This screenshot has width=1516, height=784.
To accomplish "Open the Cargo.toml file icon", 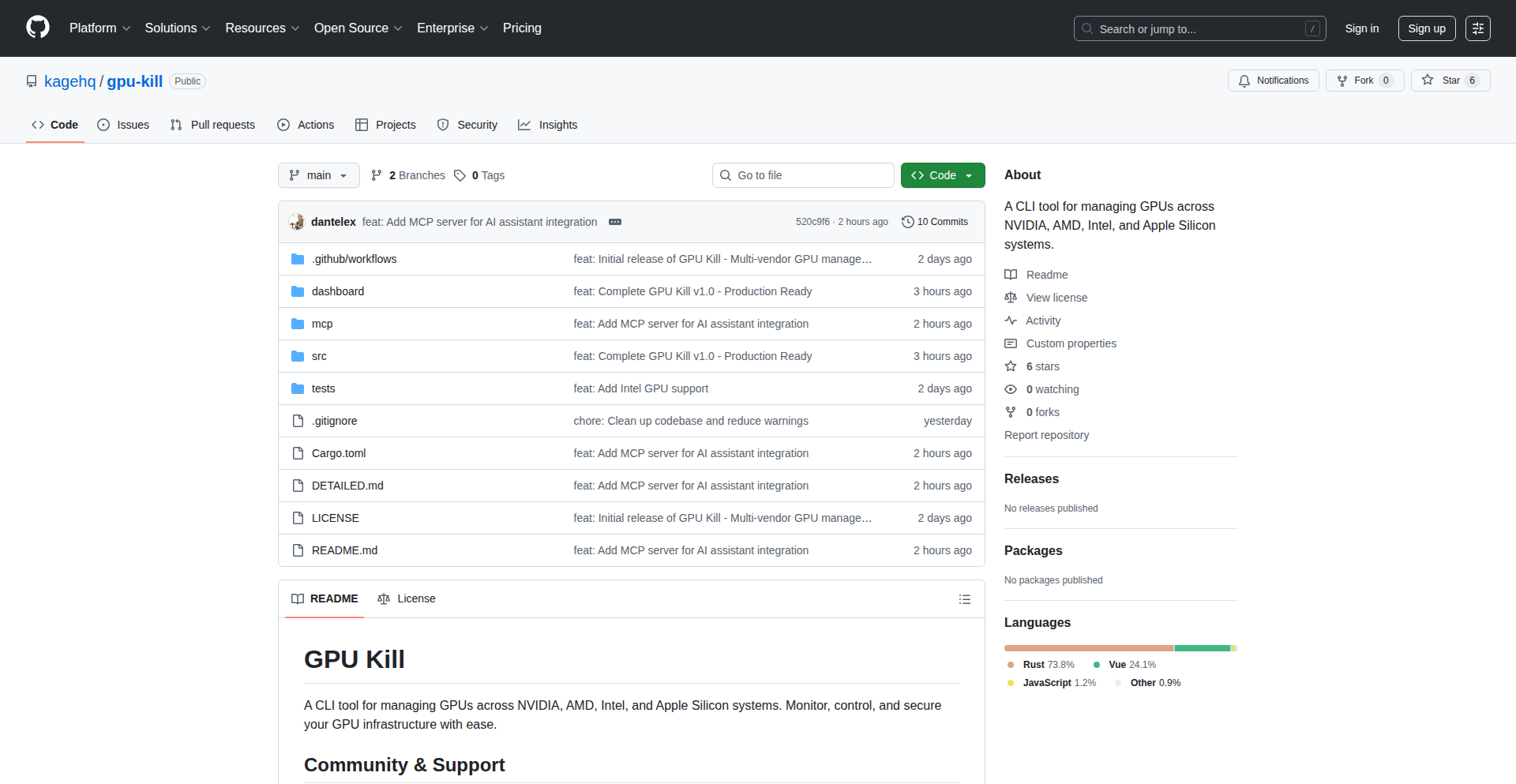I will click(x=298, y=453).
